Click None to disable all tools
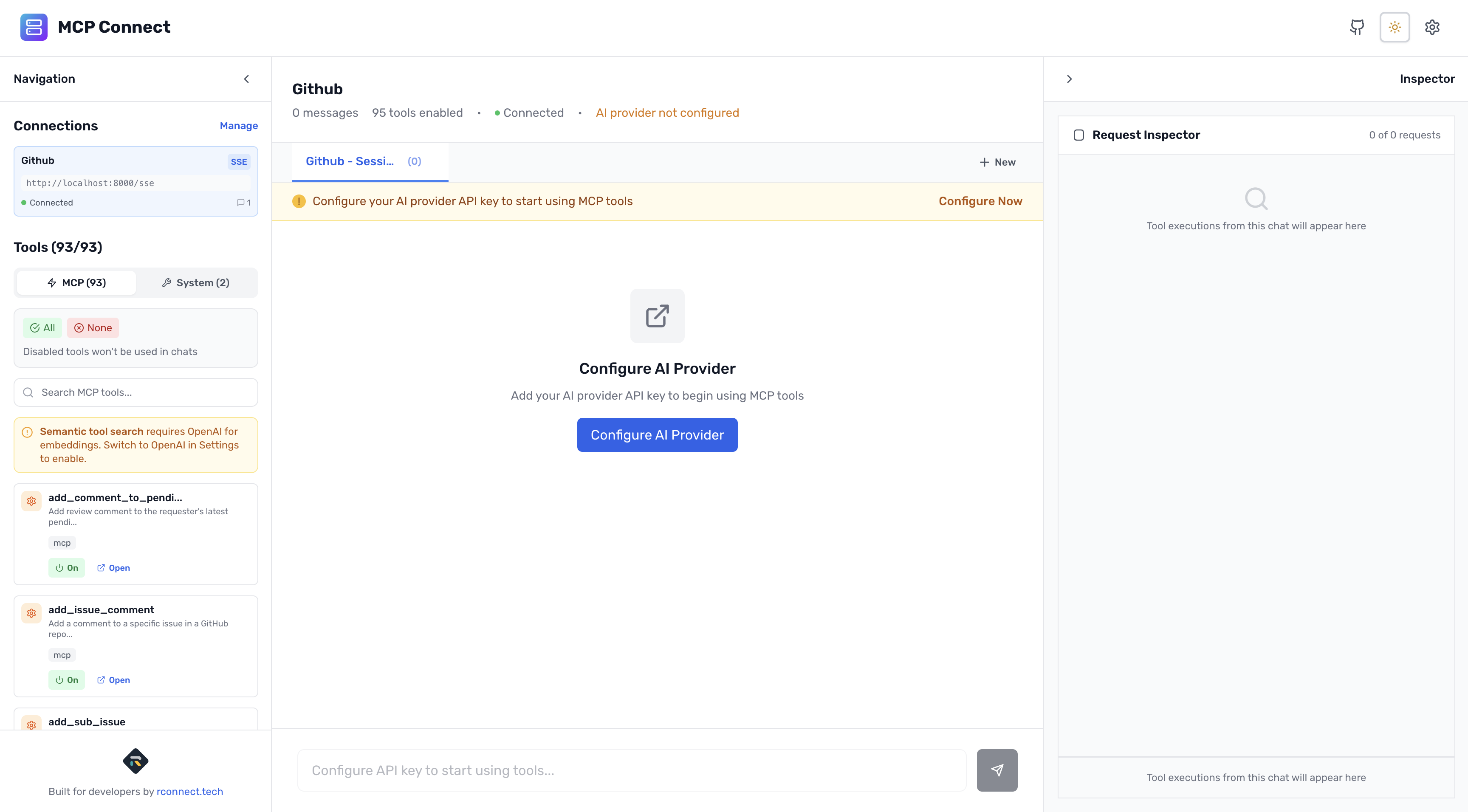The height and width of the screenshot is (812, 1468). point(93,328)
